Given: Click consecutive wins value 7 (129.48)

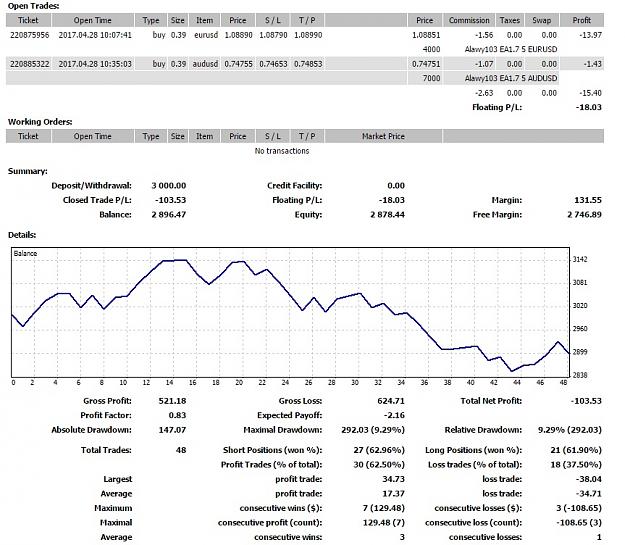Looking at the screenshot, I should click(383, 508).
